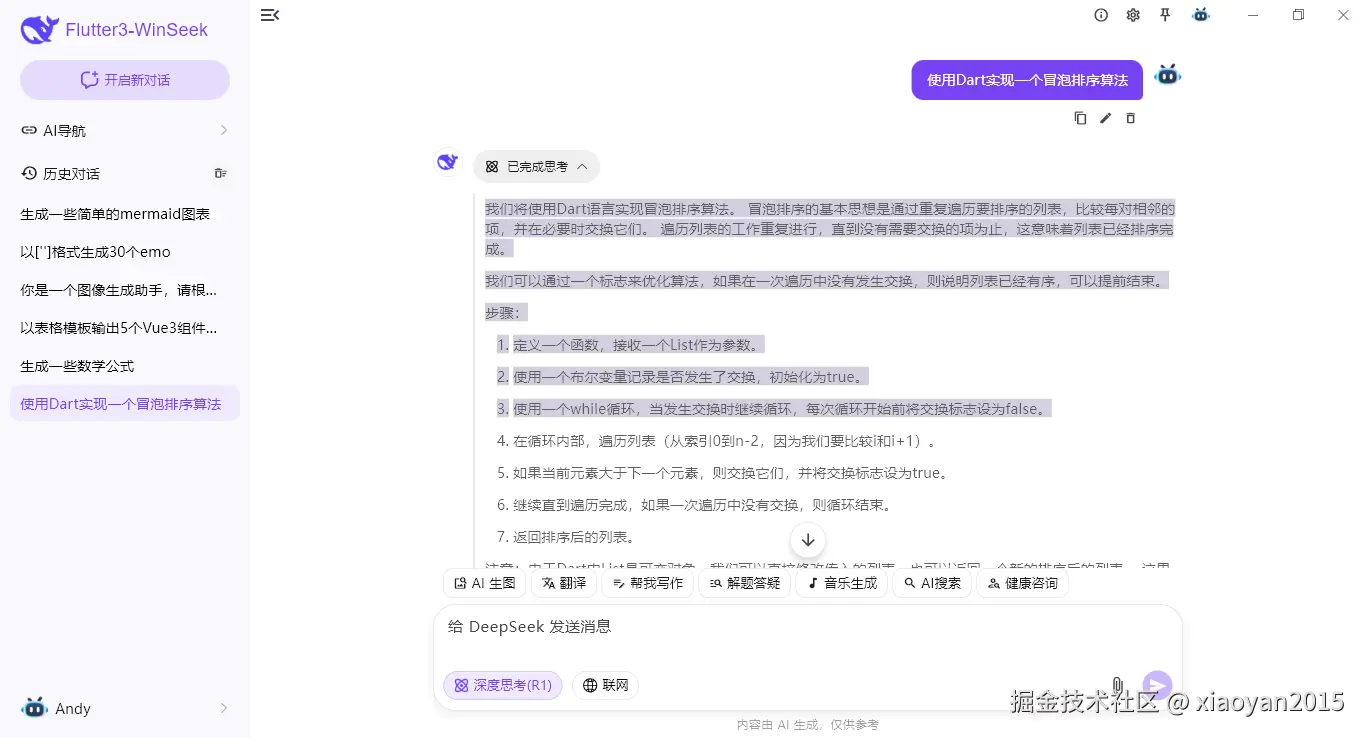
Task: Start a new chat with 开启新对话
Action: 124,79
